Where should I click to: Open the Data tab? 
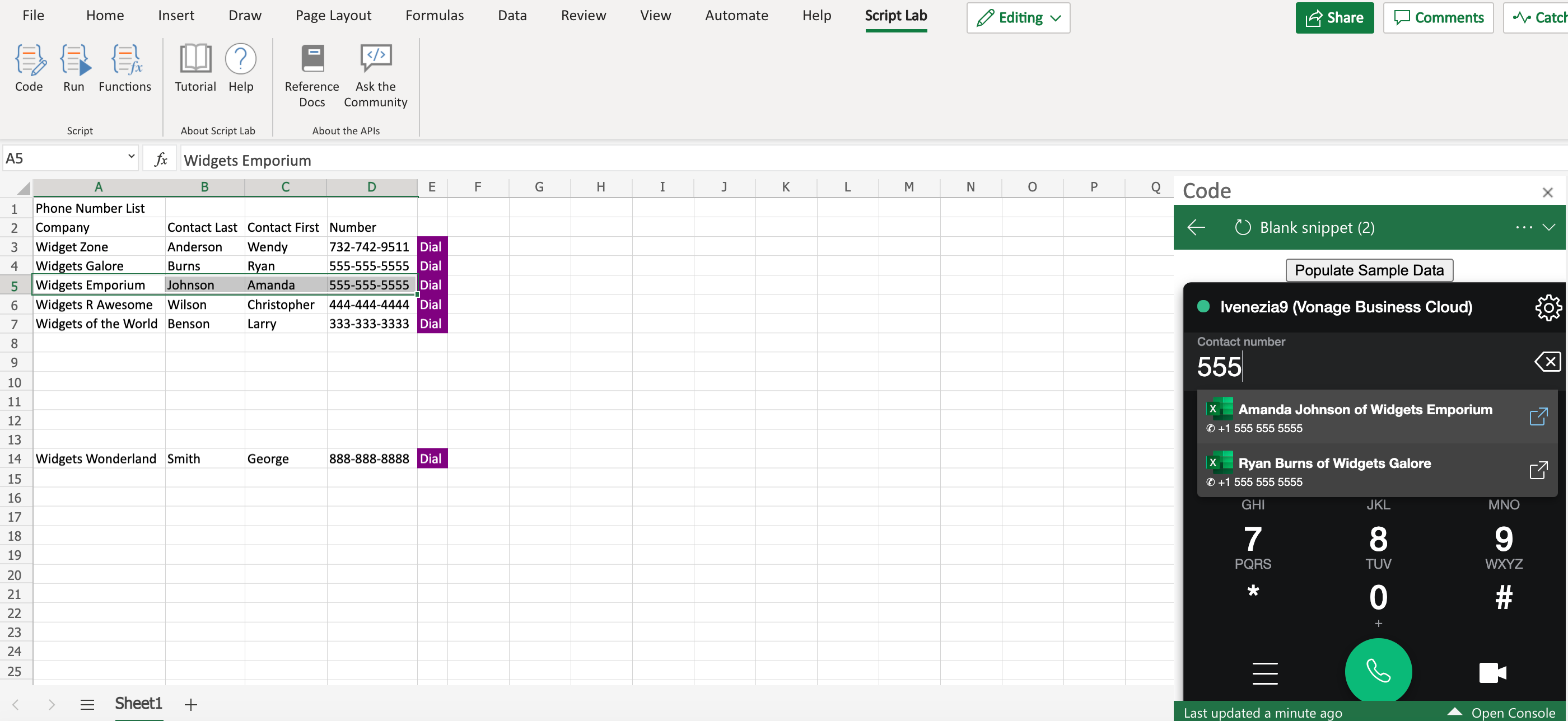point(512,15)
